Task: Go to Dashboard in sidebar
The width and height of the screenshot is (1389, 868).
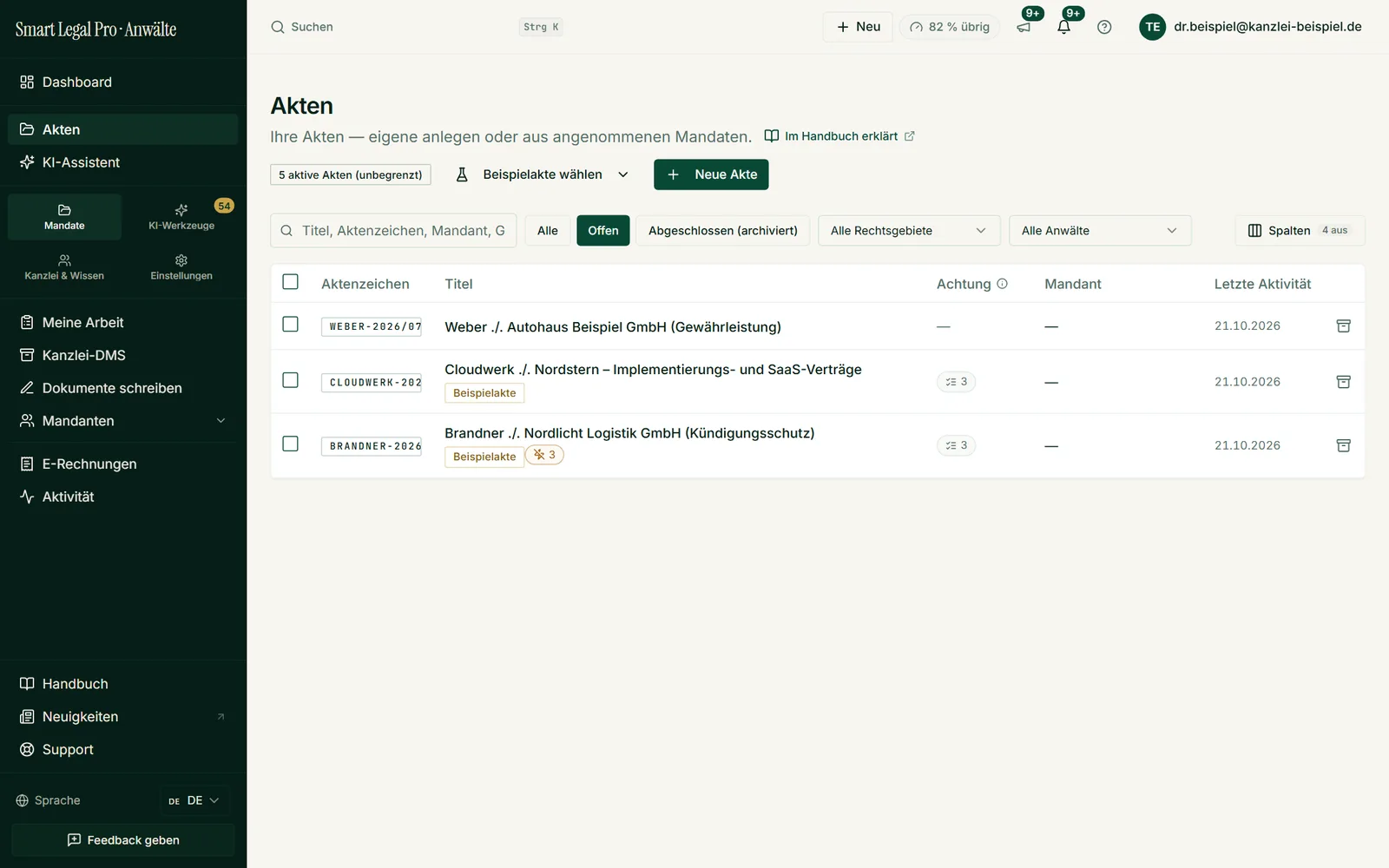Action: tap(122, 82)
